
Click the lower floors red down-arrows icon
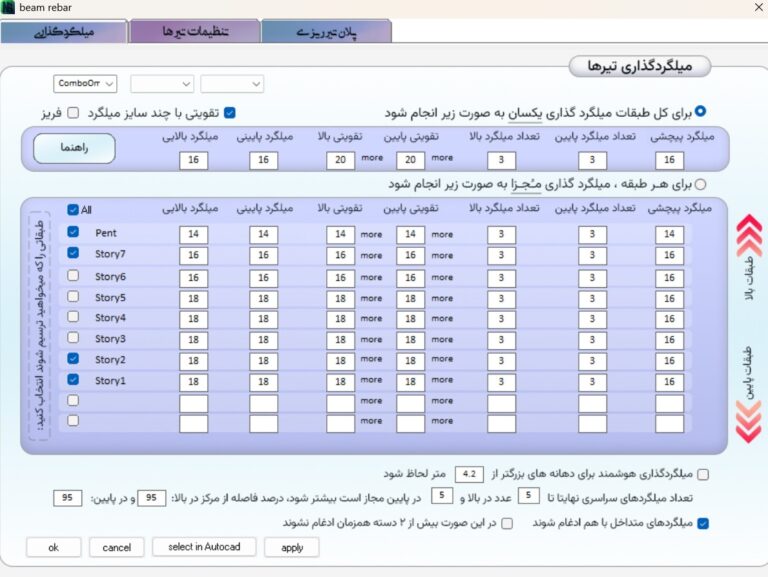pos(749,422)
